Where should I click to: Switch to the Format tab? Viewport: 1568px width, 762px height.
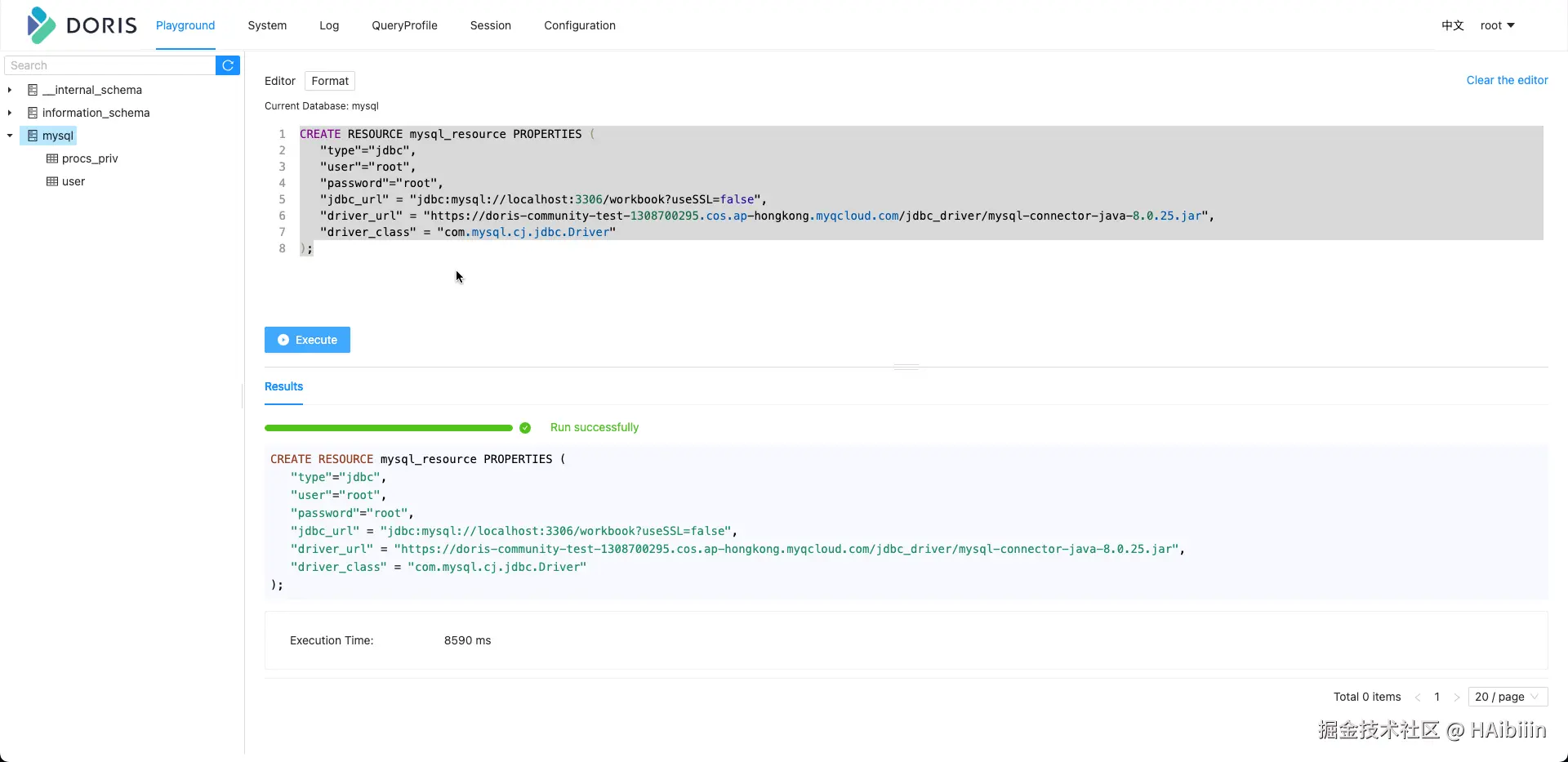point(329,81)
